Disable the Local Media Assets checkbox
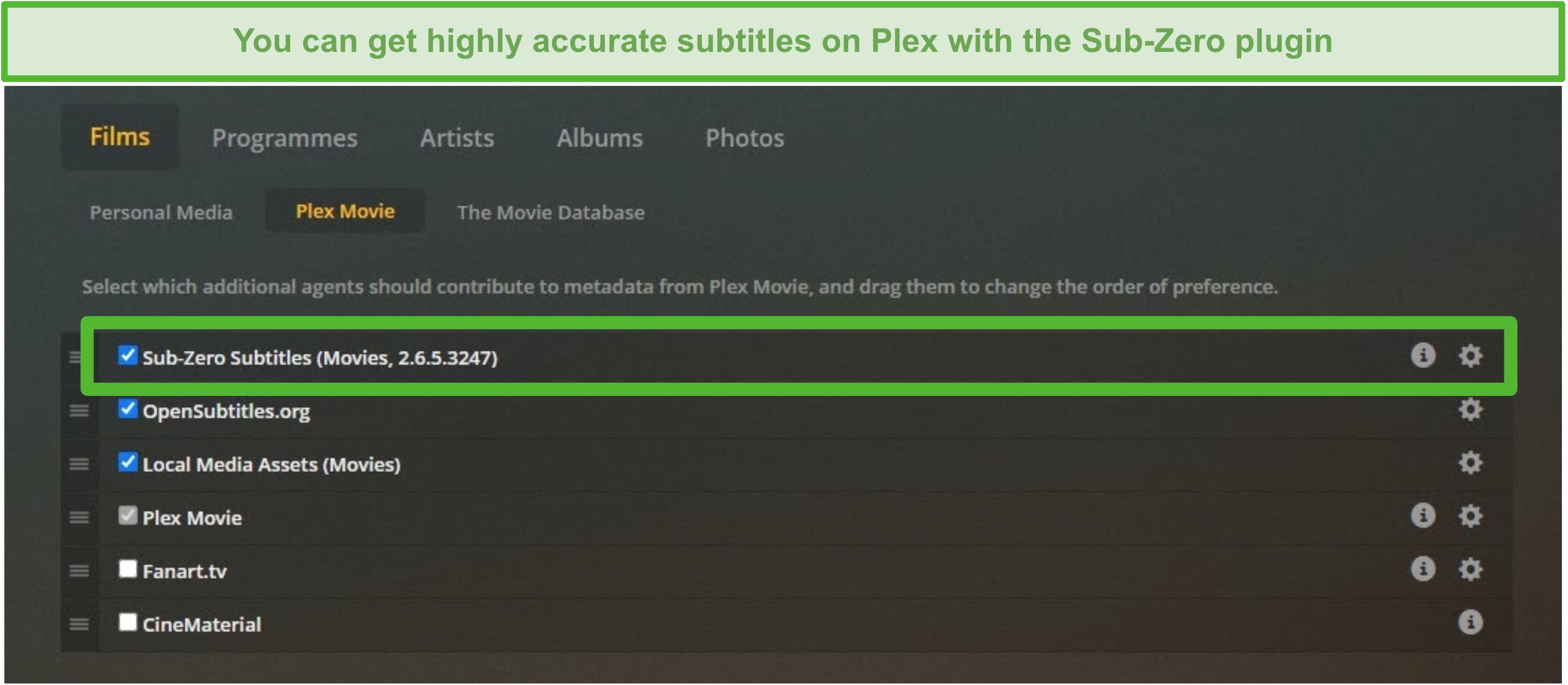This screenshot has width=1568, height=685. pyautogui.click(x=128, y=462)
